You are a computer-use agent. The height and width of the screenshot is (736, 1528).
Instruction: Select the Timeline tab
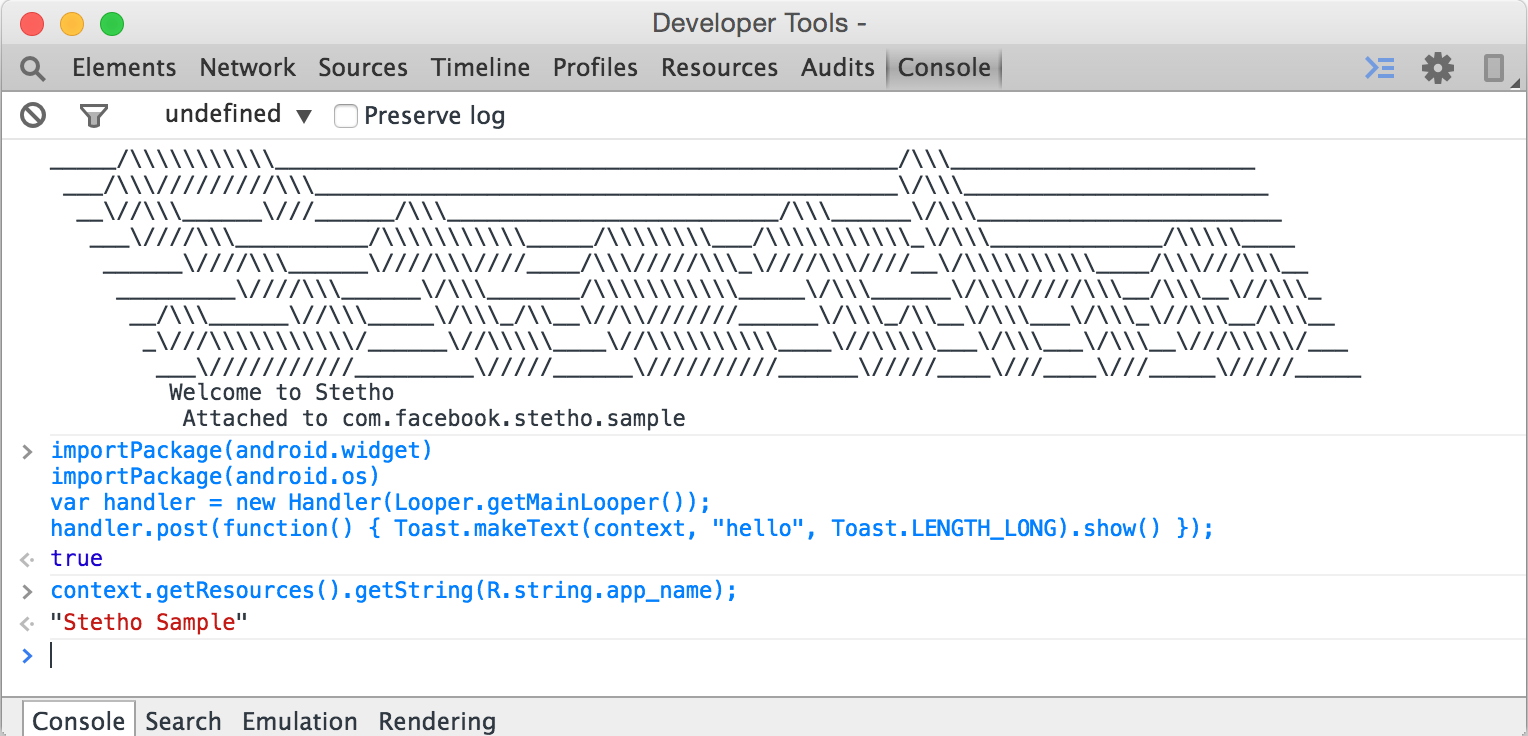[x=480, y=68]
